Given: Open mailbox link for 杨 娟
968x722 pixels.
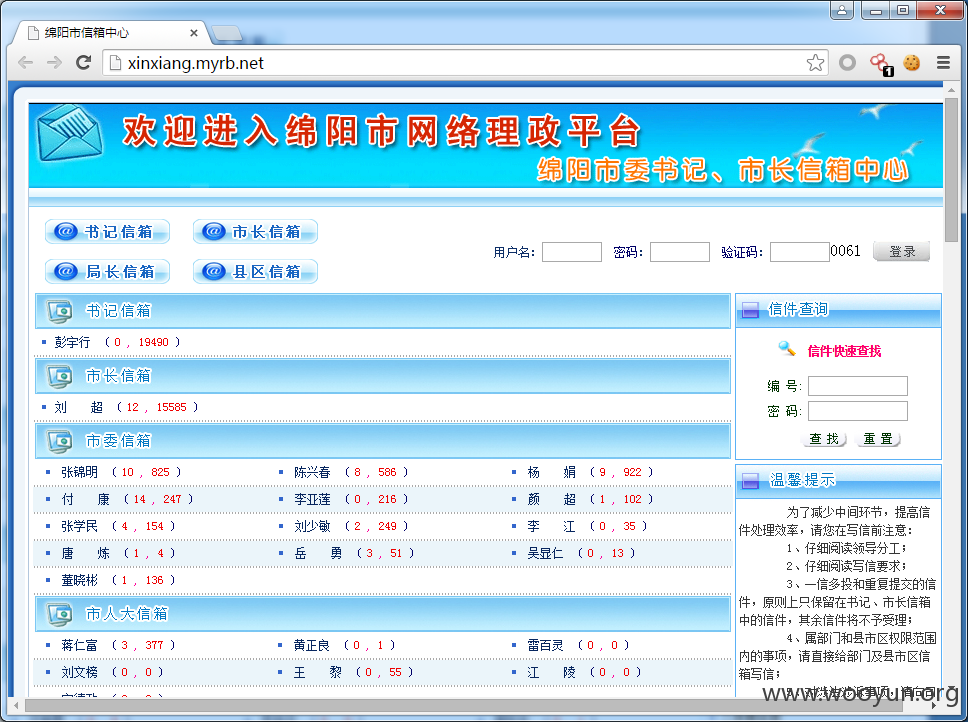Looking at the screenshot, I should point(551,472).
